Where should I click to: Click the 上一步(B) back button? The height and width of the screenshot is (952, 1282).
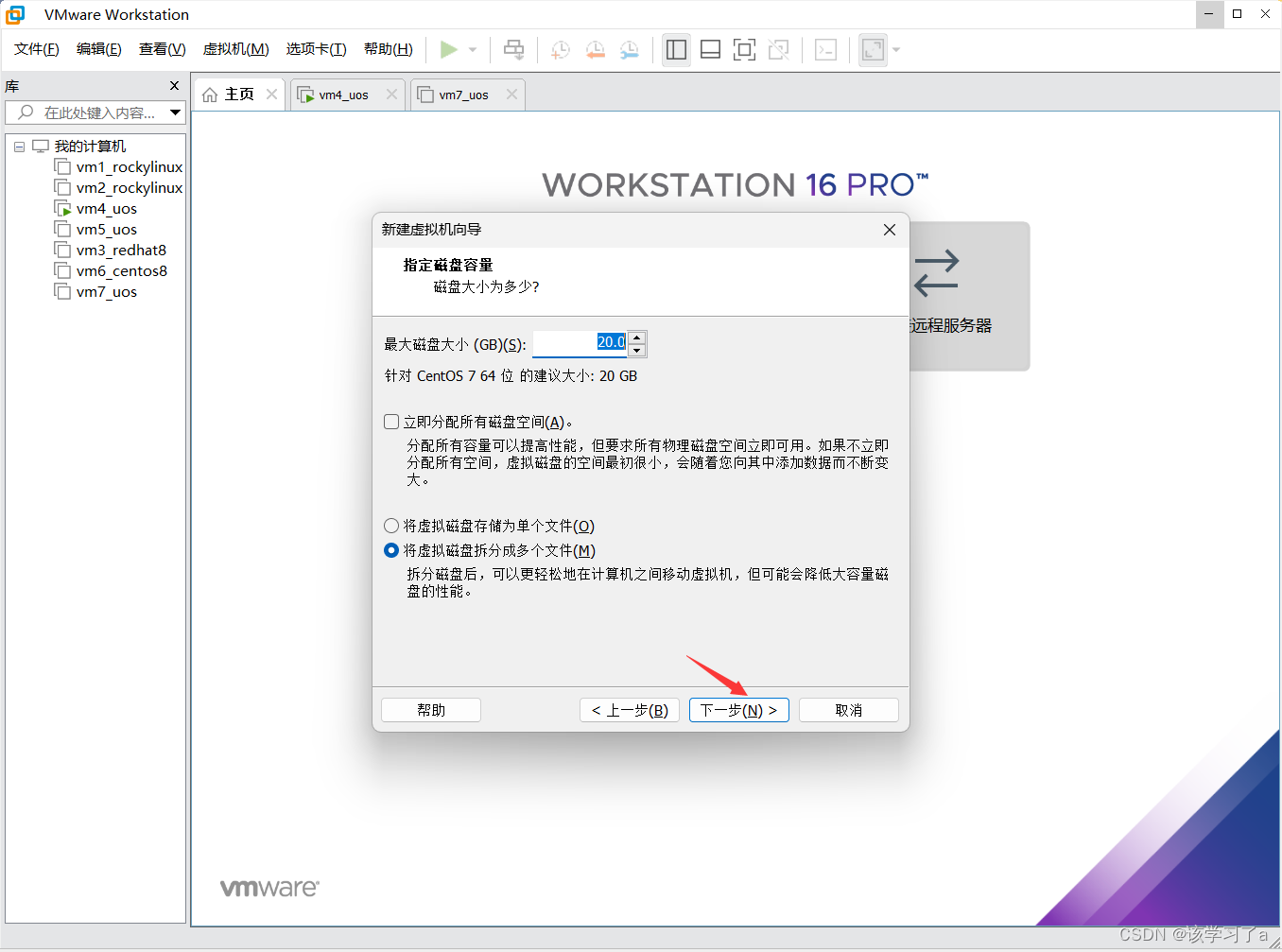[x=630, y=710]
